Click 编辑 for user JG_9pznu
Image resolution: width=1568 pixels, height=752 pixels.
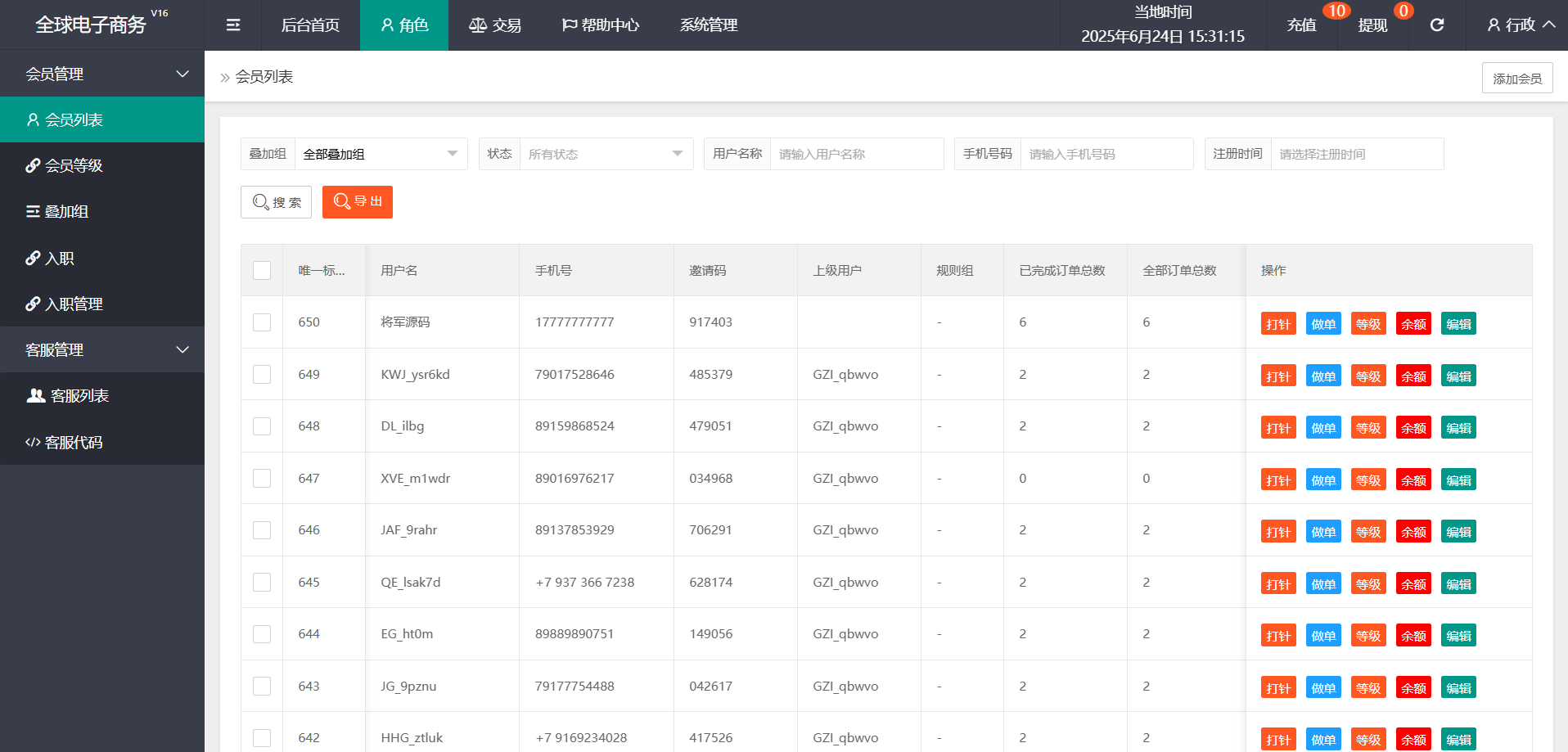point(1458,688)
